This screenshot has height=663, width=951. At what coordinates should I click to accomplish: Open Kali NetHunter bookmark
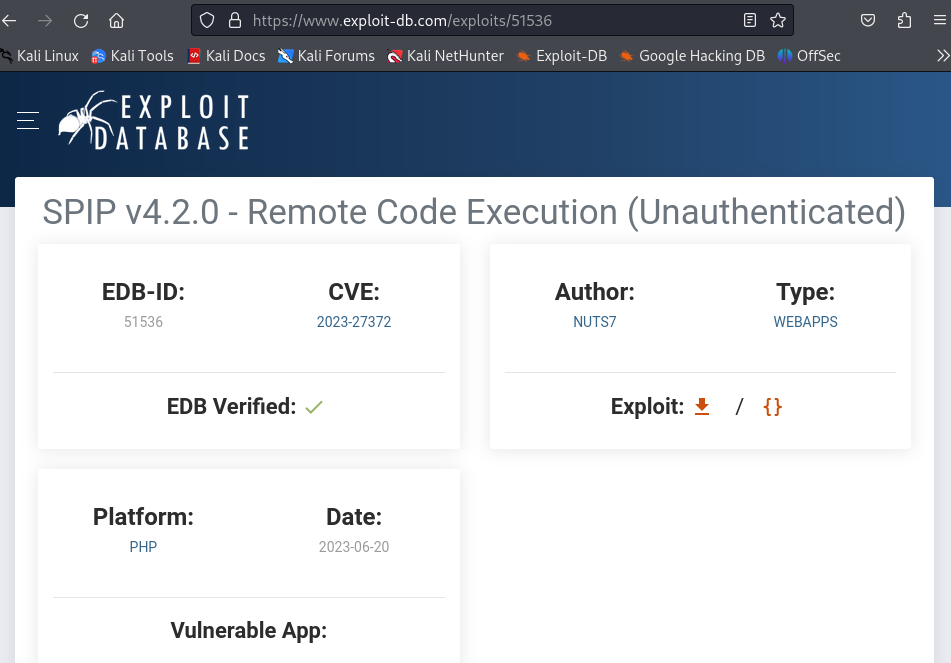click(445, 56)
